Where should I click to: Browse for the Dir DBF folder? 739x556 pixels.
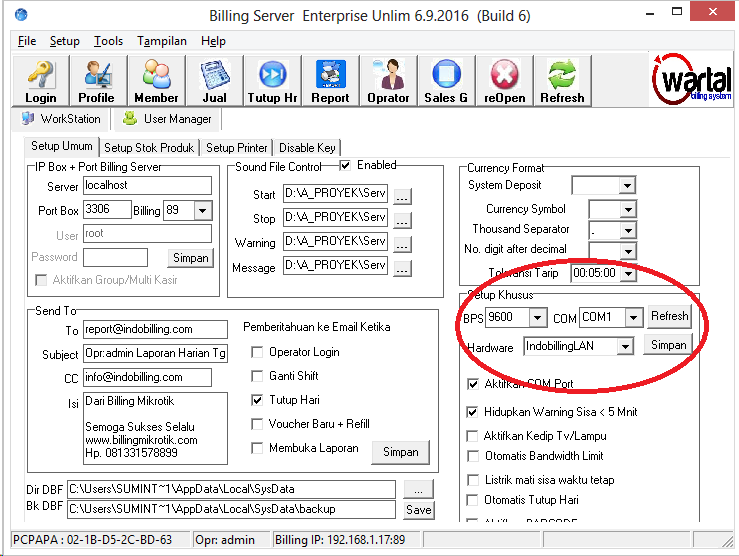pos(418,490)
